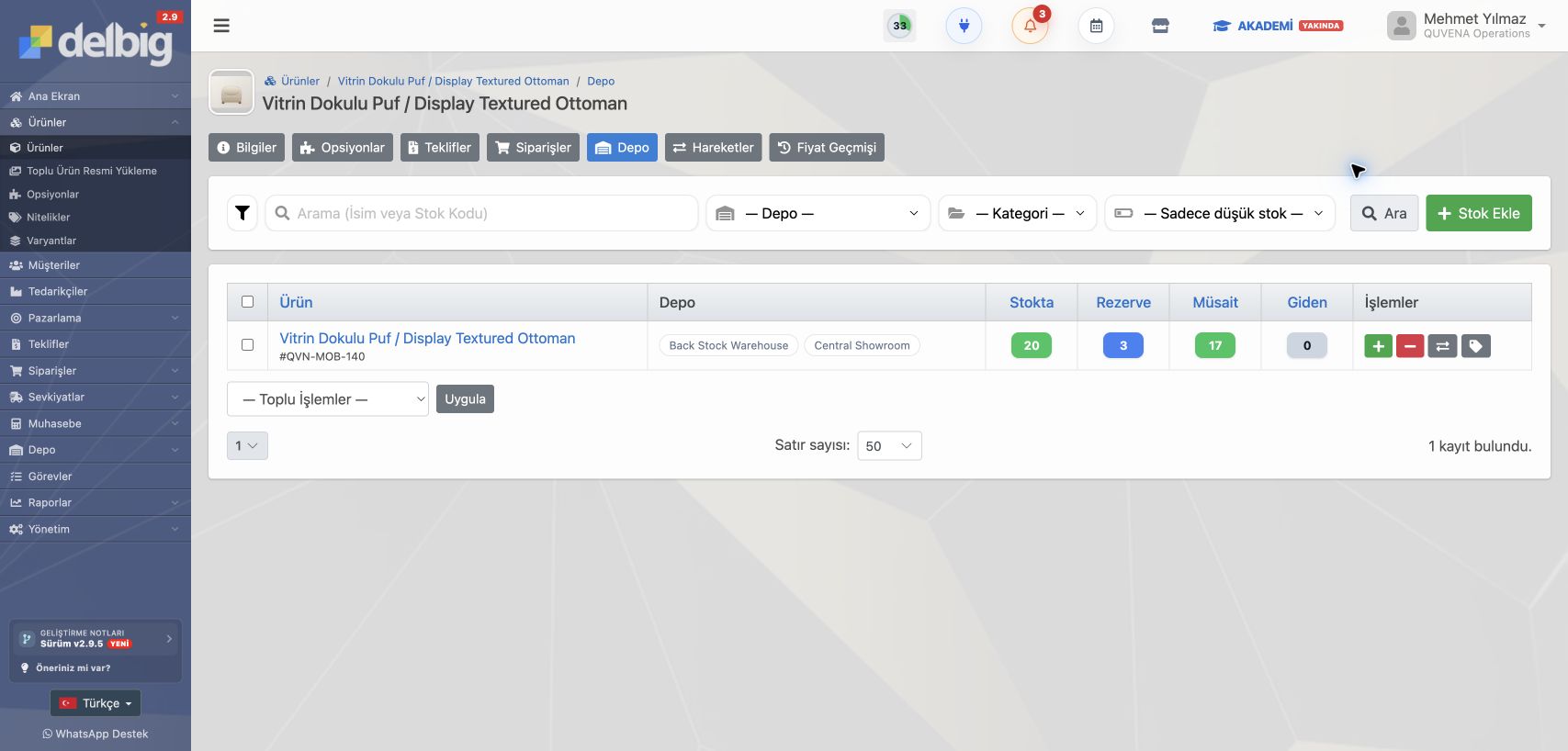This screenshot has height=751, width=1568.
Task: Click Back Stock Warehouse tag
Action: point(728,346)
